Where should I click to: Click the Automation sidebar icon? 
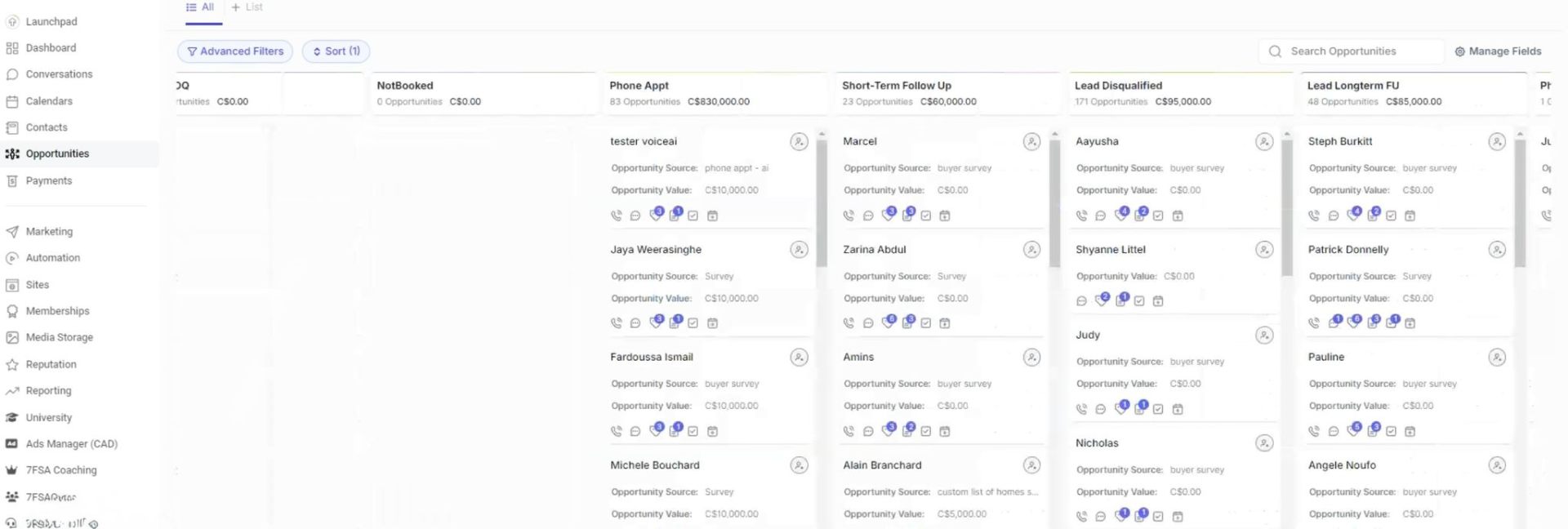pos(12,258)
